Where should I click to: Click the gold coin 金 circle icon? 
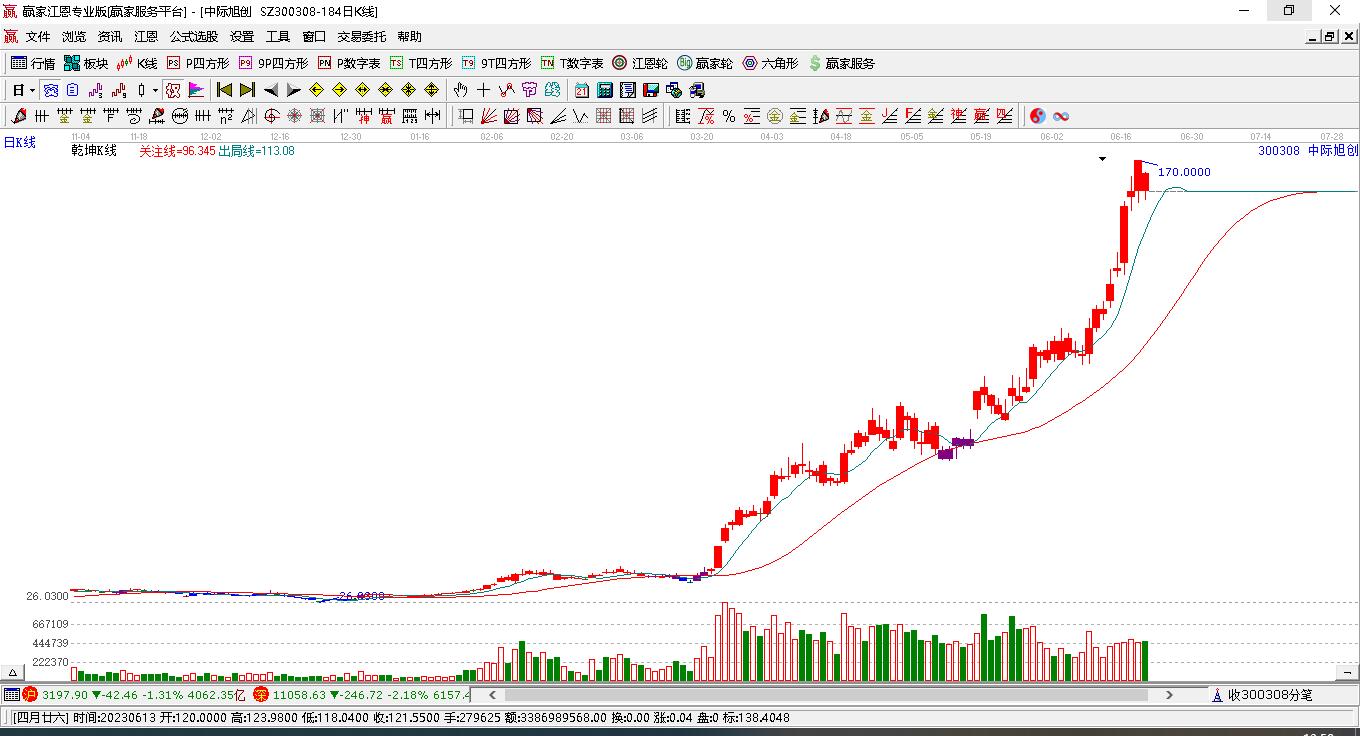[775, 116]
